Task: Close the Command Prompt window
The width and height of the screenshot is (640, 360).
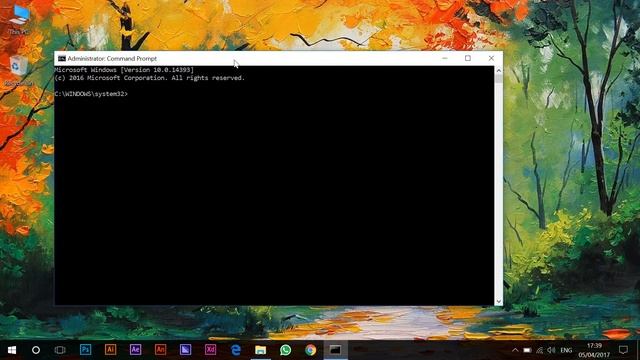Action: [x=491, y=58]
